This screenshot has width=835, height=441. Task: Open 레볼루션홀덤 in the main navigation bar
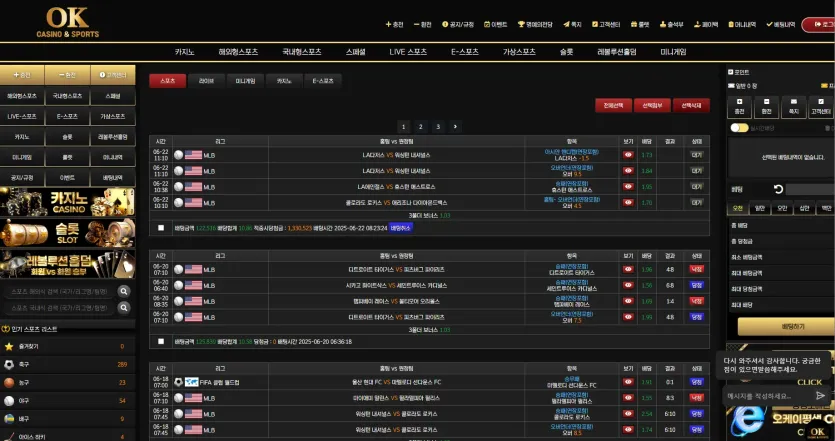click(617, 52)
